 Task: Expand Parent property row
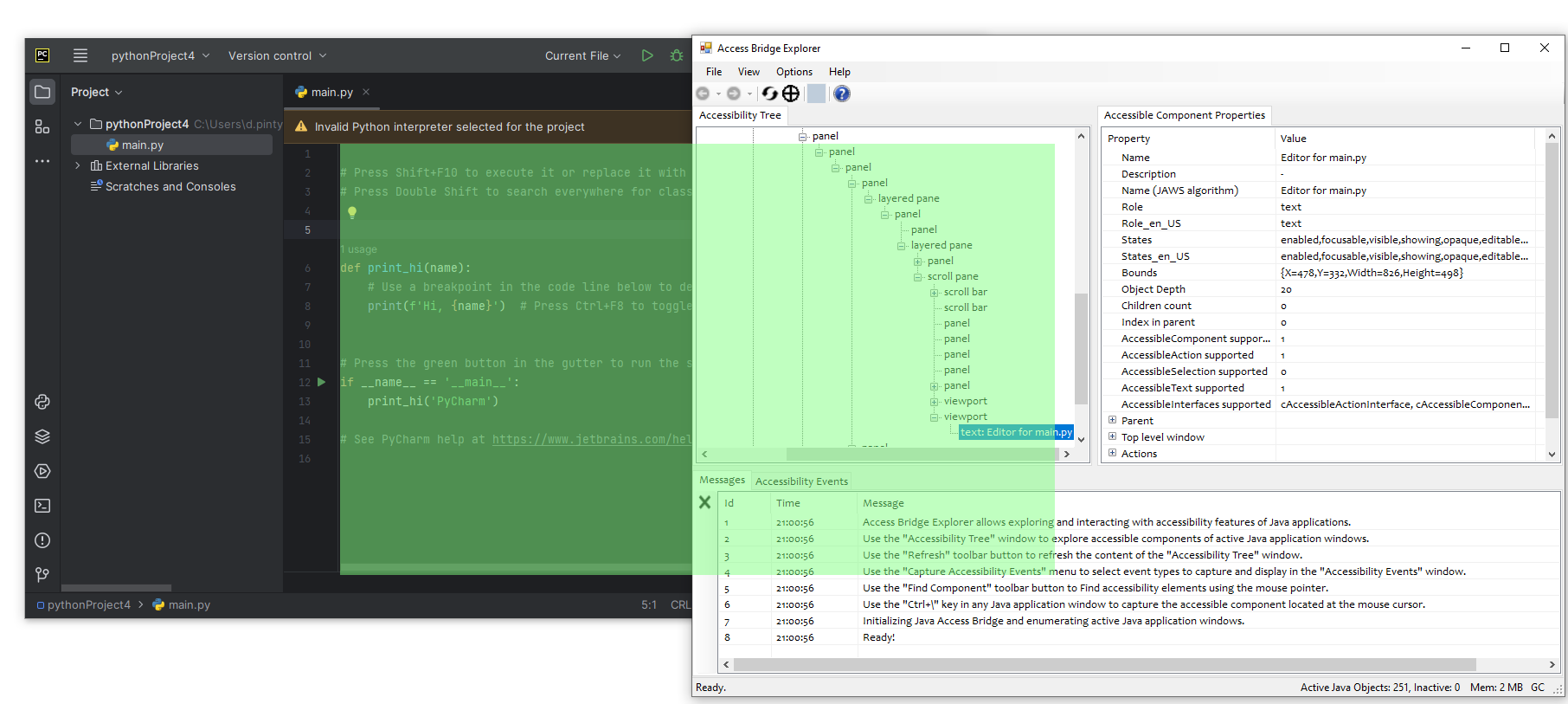coord(1112,420)
